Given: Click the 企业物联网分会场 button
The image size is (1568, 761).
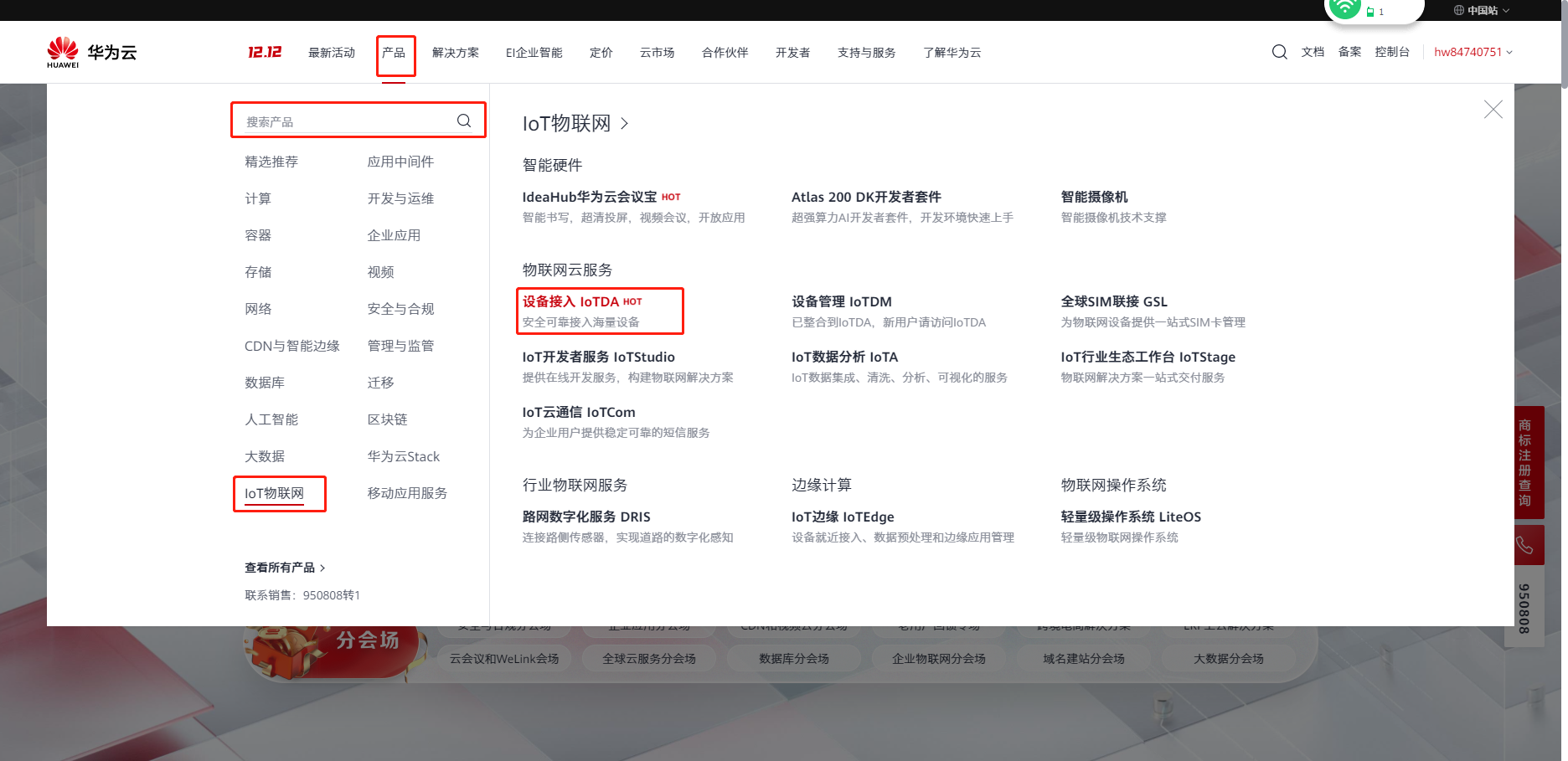Looking at the screenshot, I should pos(939,659).
